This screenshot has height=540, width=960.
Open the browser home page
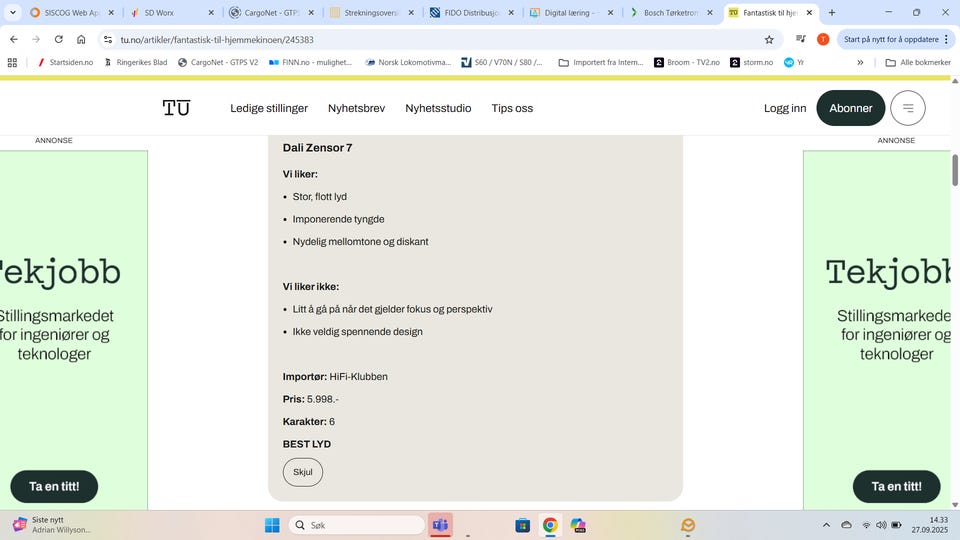click(81, 39)
